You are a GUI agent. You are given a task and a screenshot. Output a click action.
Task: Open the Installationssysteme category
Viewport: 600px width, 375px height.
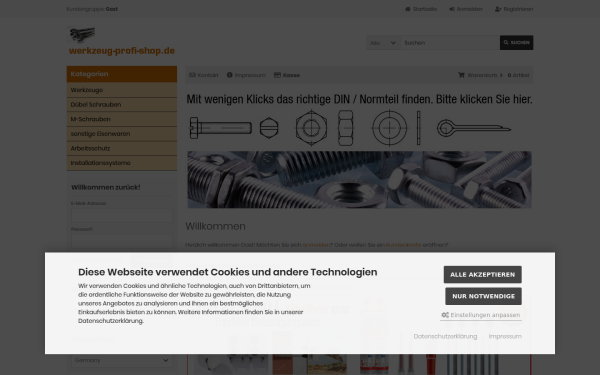[x=122, y=163]
